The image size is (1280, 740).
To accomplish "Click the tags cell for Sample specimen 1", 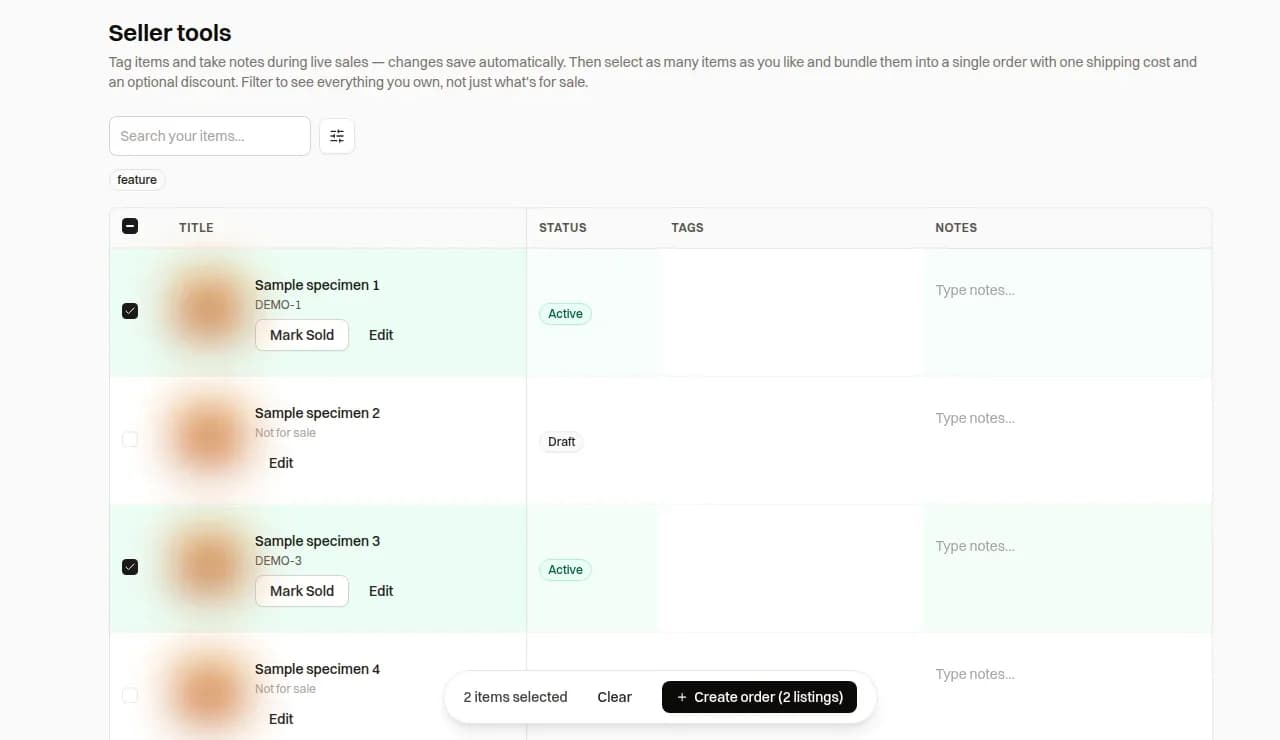I will pyautogui.click(x=792, y=313).
